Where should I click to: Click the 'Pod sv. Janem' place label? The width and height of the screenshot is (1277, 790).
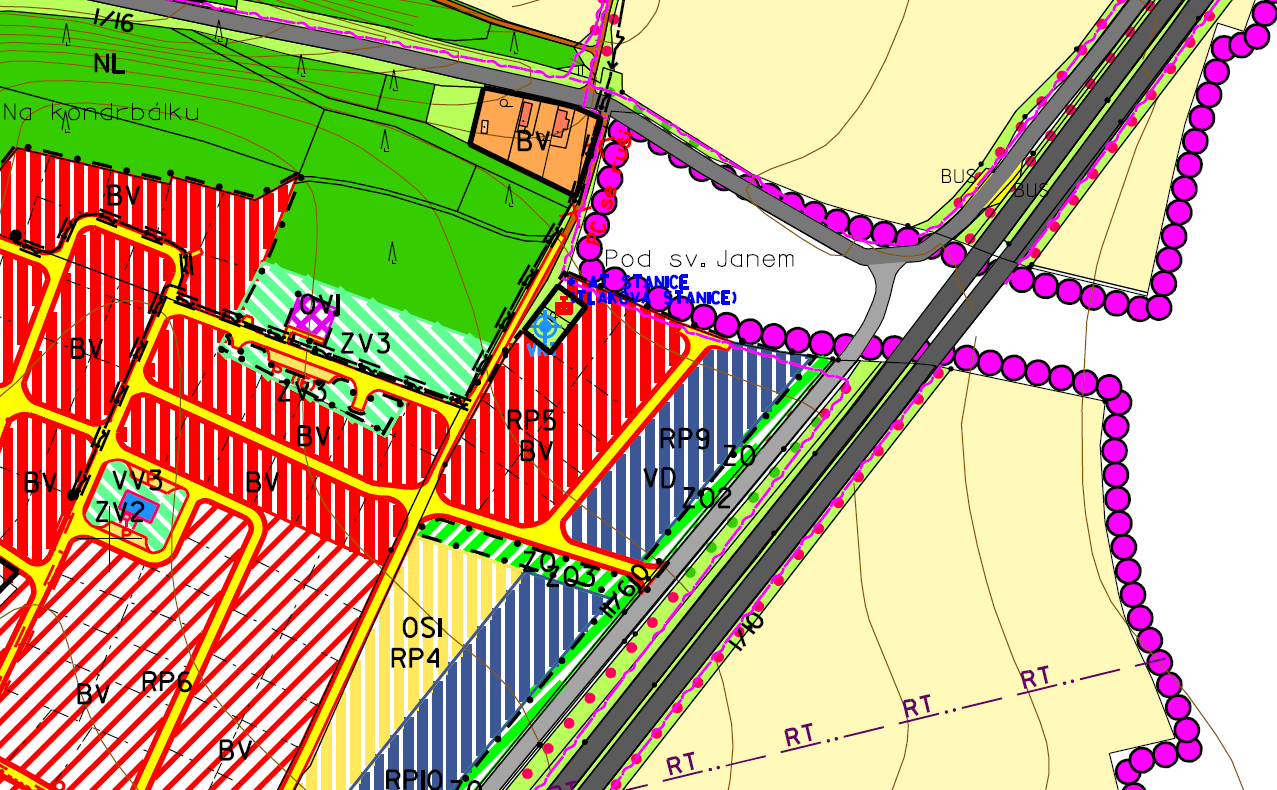coord(699,260)
